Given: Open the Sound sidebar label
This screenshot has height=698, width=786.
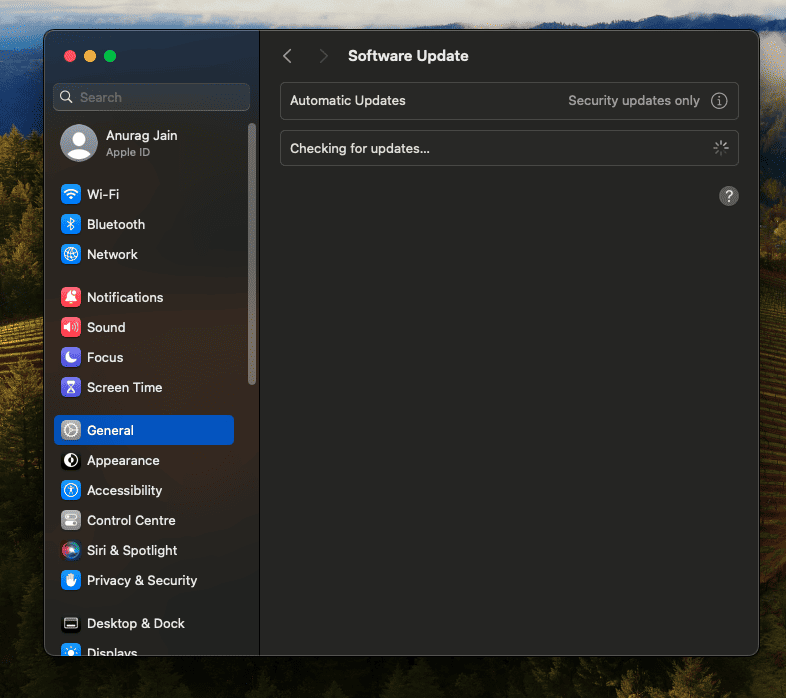Looking at the screenshot, I should (x=106, y=328).
